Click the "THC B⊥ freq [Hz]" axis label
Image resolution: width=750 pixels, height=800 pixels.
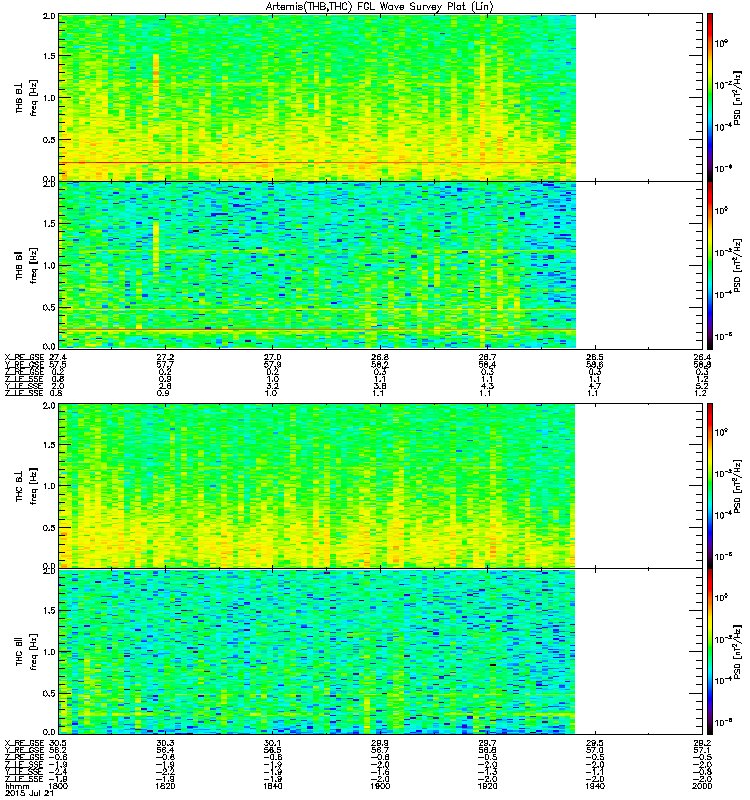point(26,486)
